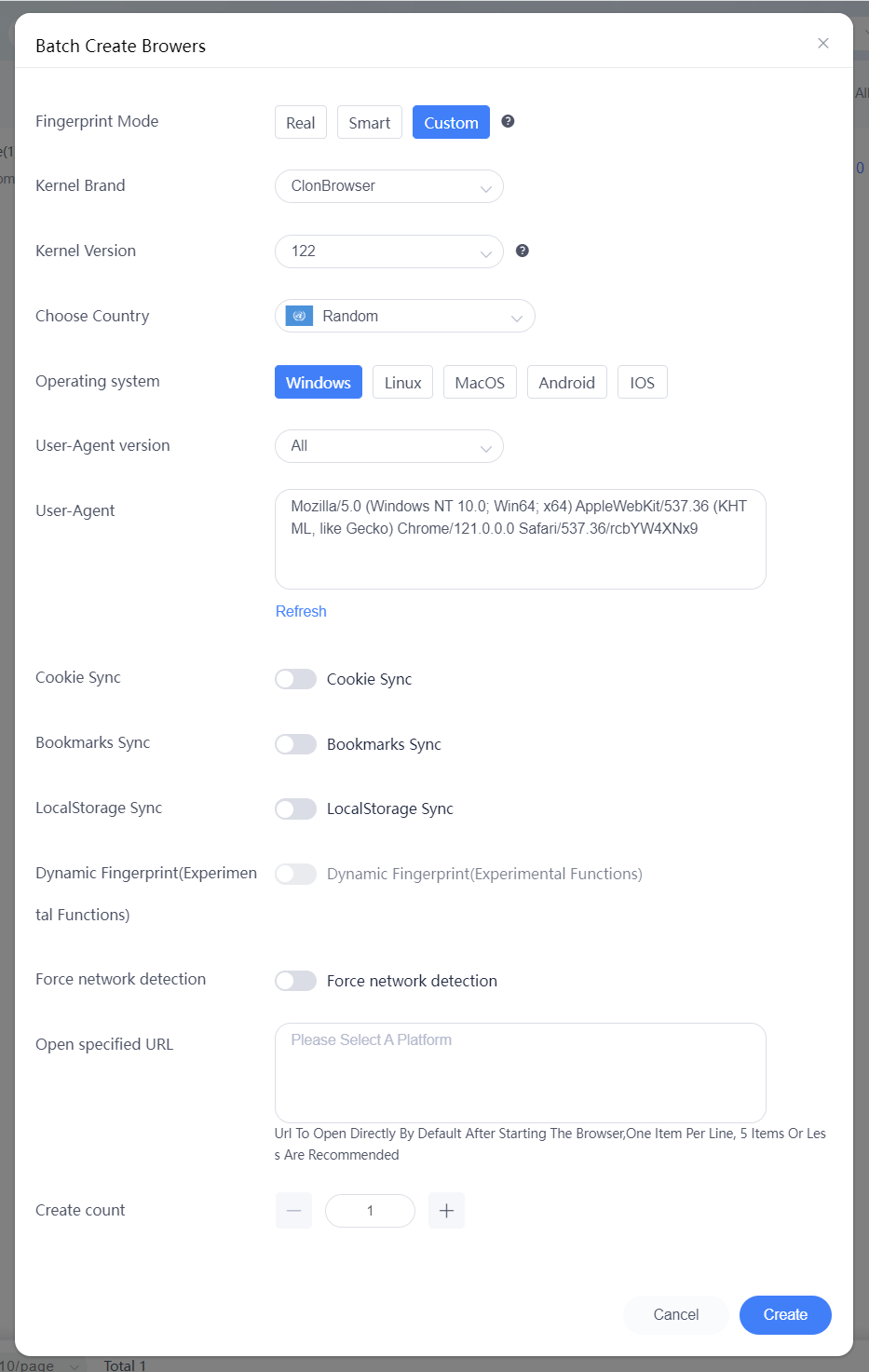
Task: Expand the Kernel Version 122 dropdown
Action: 389,251
